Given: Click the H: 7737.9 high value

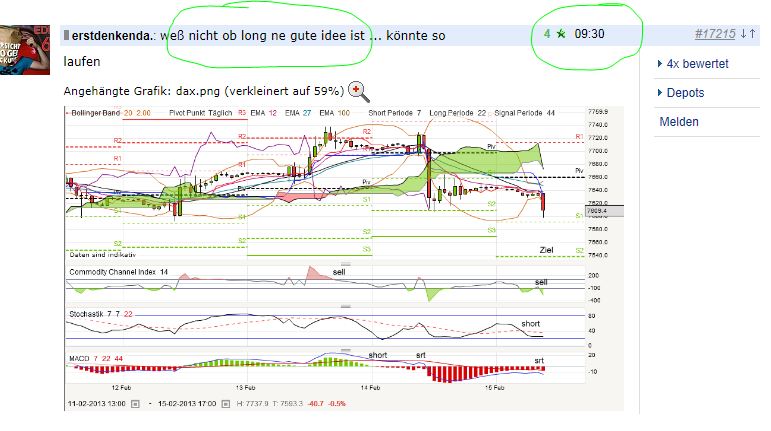Looking at the screenshot, I should coord(252,403).
